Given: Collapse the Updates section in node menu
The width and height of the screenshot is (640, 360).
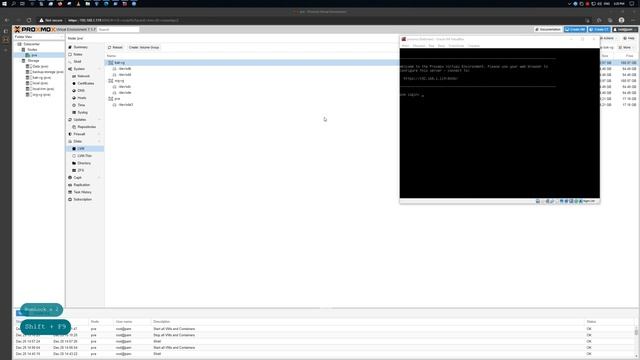Looking at the screenshot, I should tap(99, 120).
